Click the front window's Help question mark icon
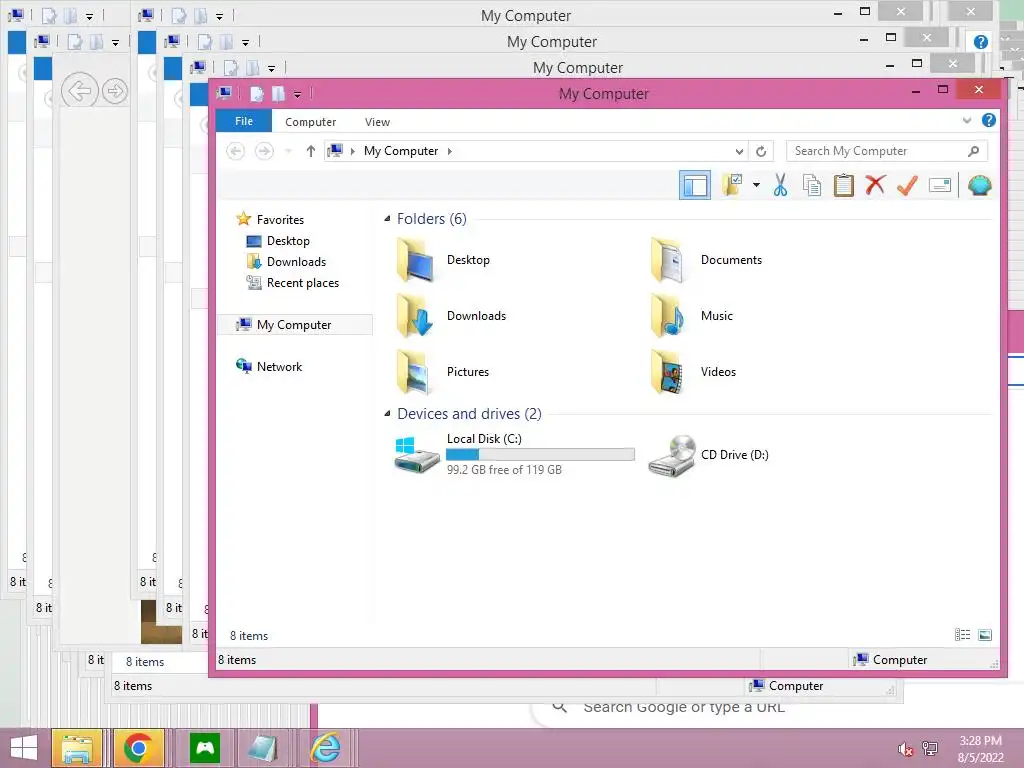1024x768 pixels. click(x=989, y=120)
